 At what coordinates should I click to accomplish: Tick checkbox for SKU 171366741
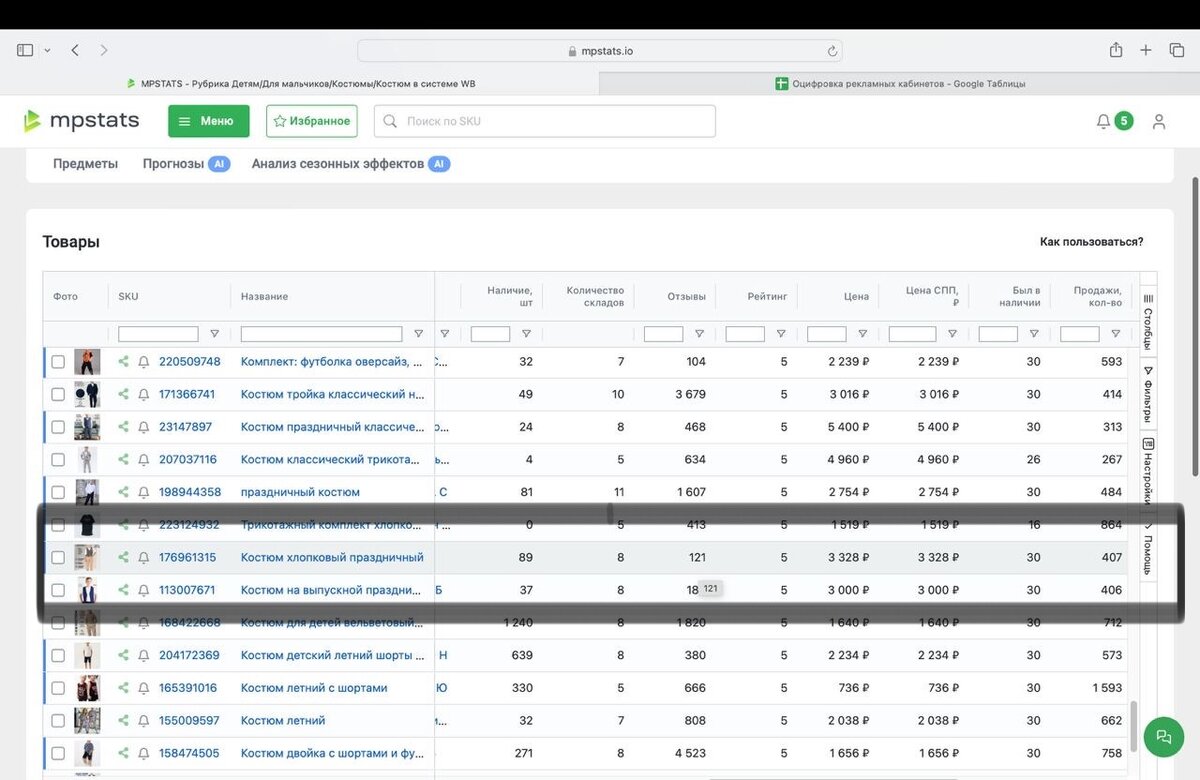(58, 394)
